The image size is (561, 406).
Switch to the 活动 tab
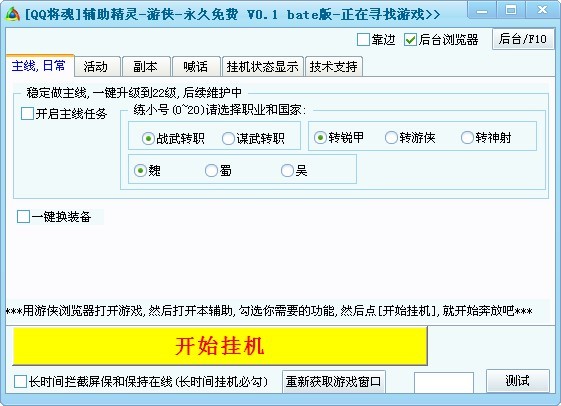coord(97,67)
